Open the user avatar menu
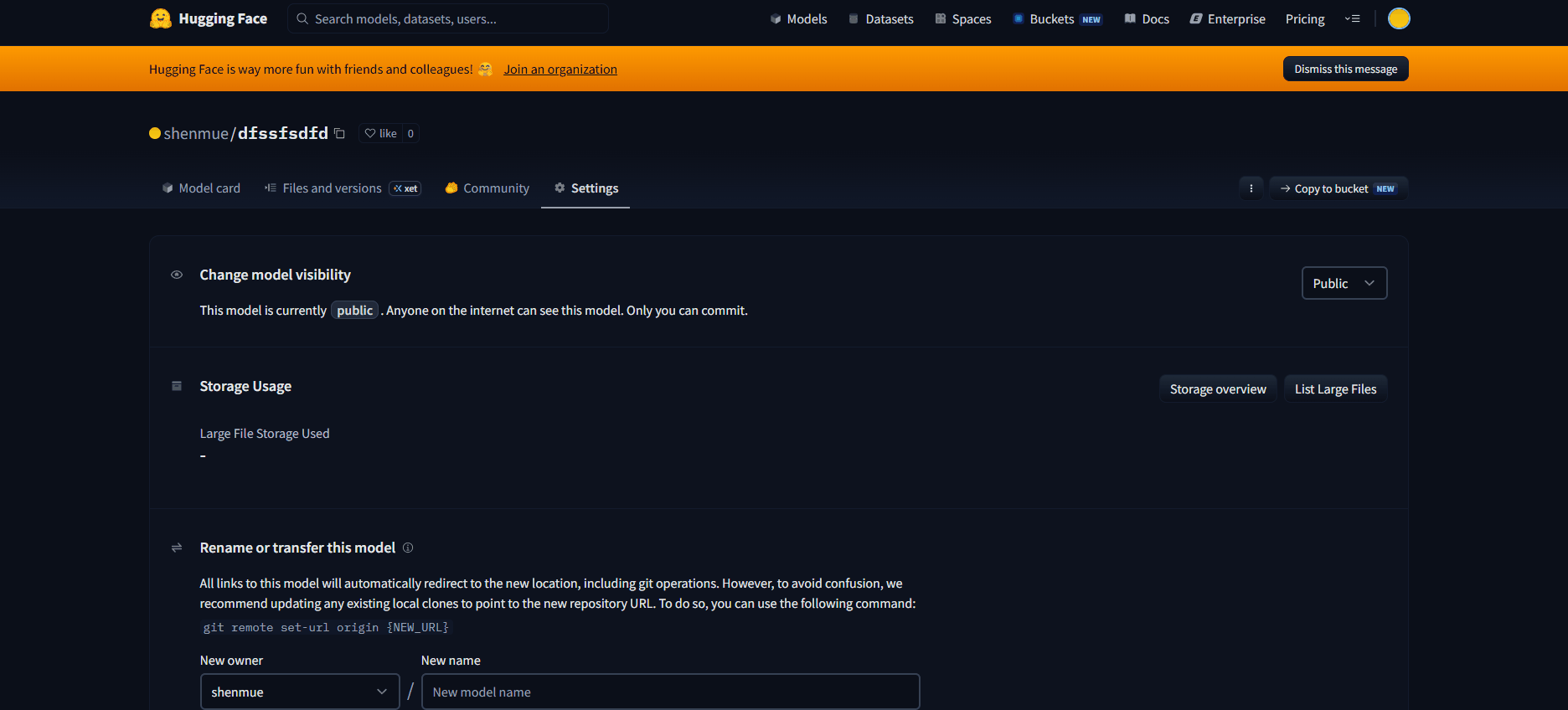This screenshot has width=1568, height=710. coord(1399,18)
